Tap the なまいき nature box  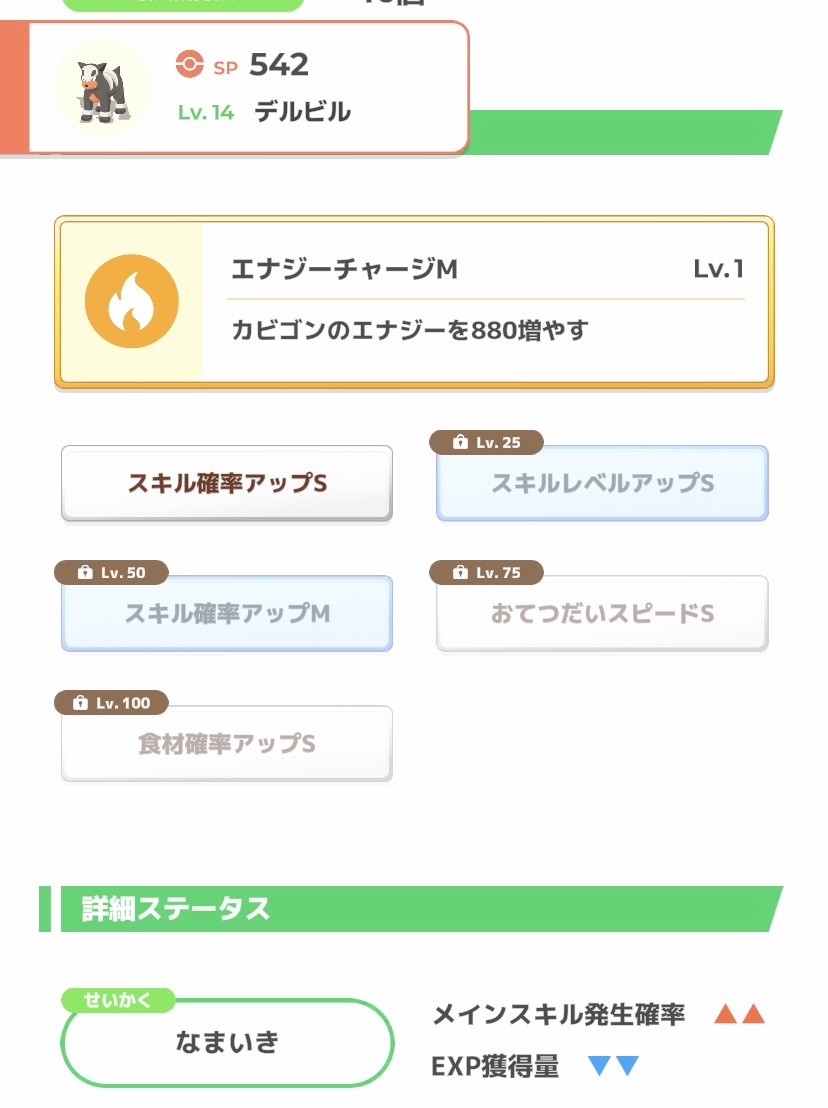(x=227, y=1043)
